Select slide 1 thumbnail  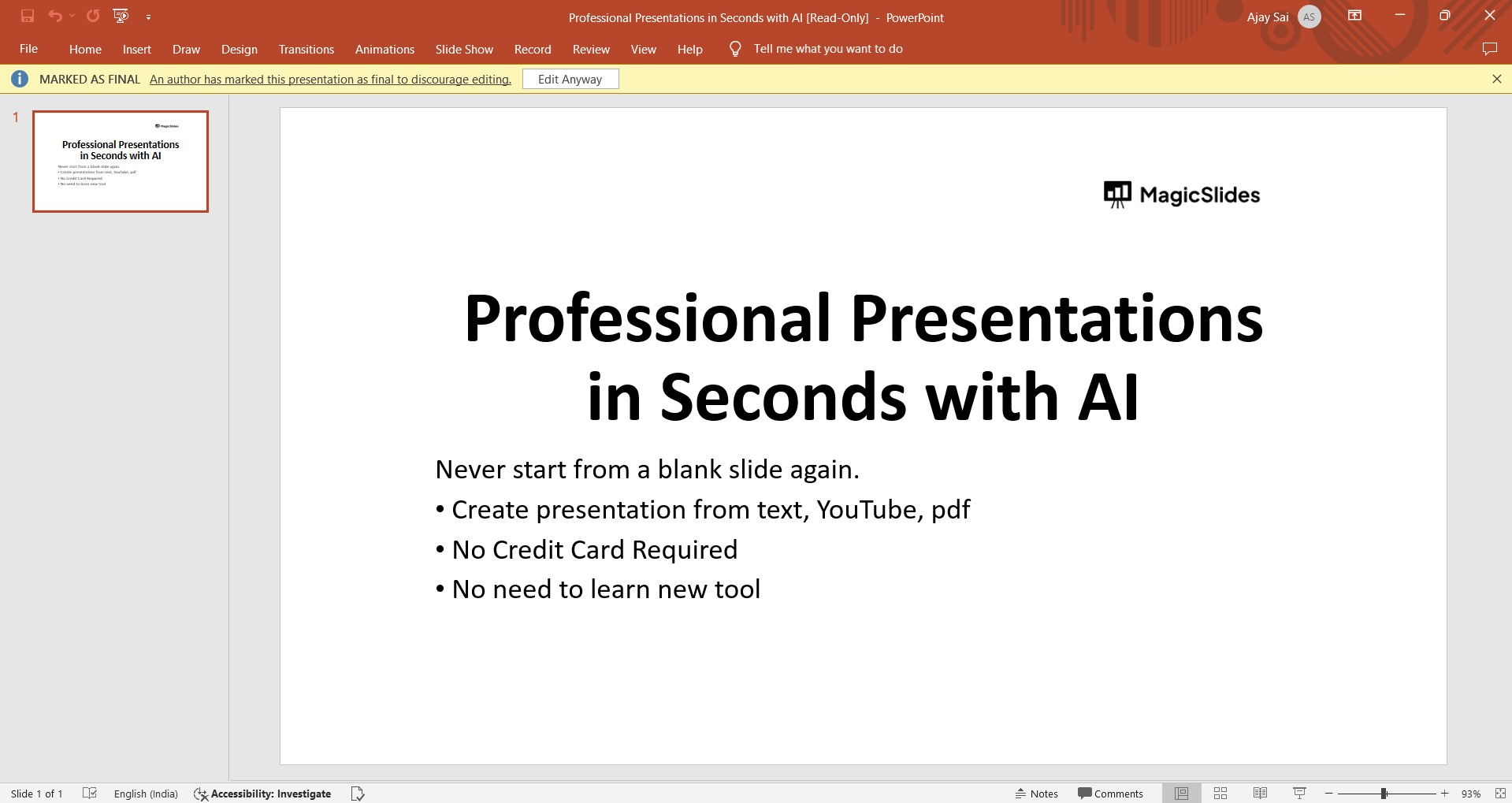121,162
